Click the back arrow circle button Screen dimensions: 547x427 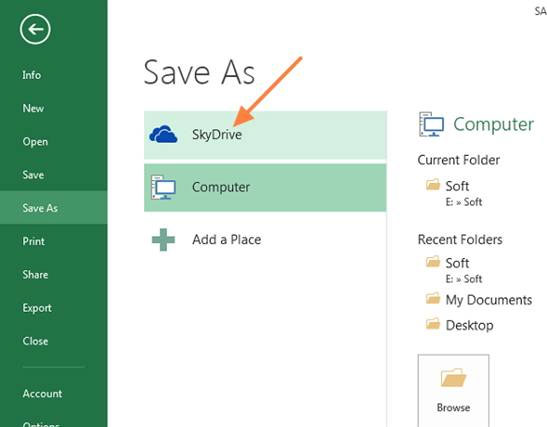coord(35,29)
